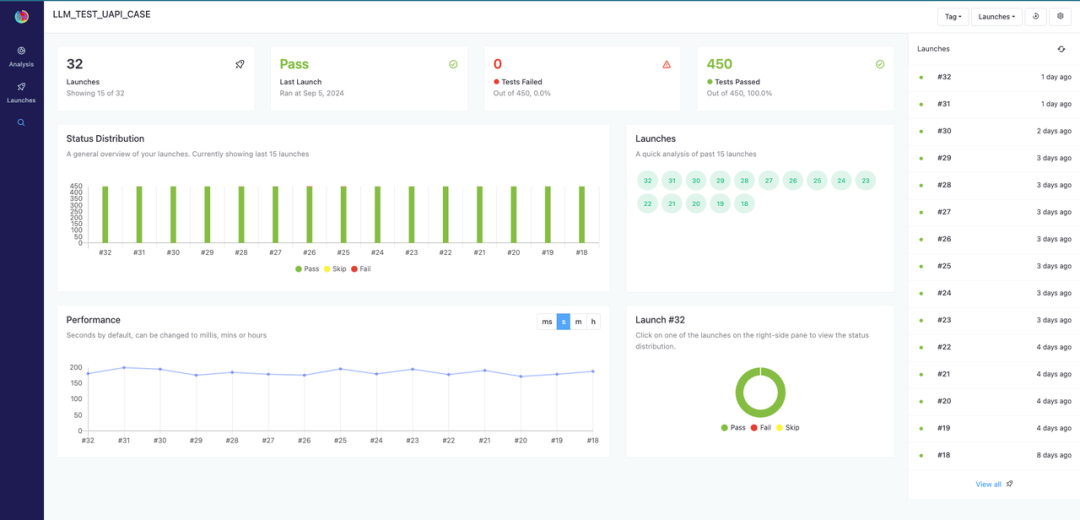
Task: Select launch bubble 29
Action: 720,181
